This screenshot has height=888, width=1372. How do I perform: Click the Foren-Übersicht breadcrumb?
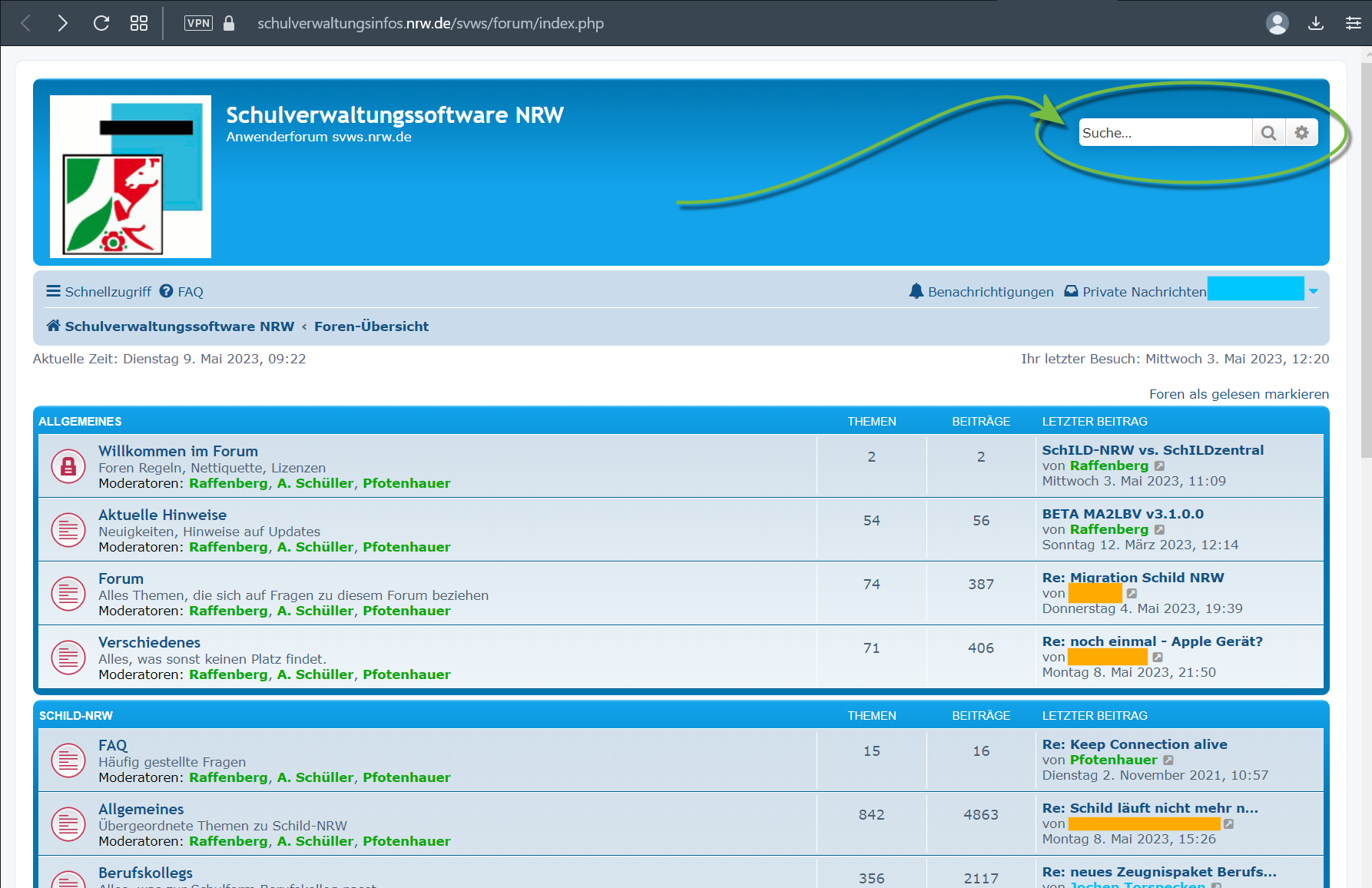click(371, 326)
